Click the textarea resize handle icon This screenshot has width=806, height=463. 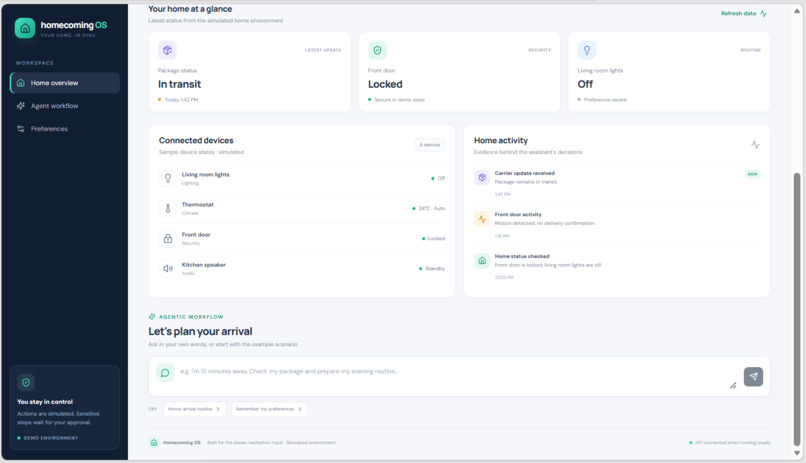tap(733, 385)
